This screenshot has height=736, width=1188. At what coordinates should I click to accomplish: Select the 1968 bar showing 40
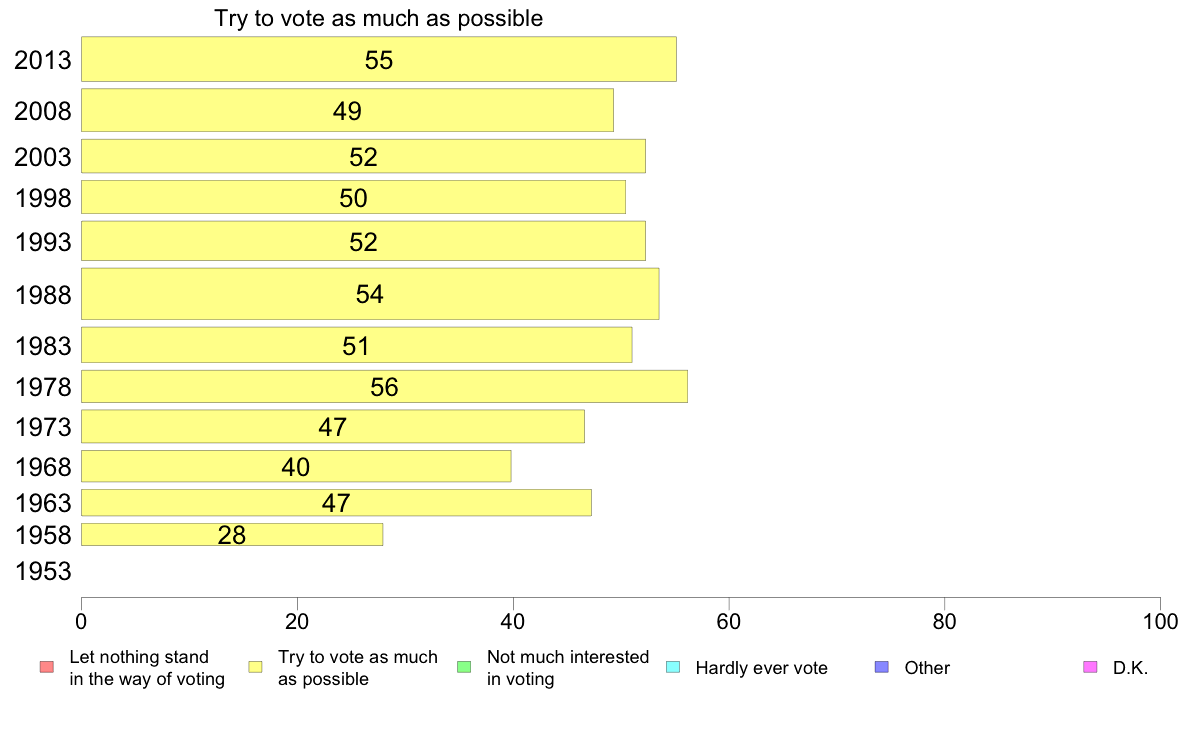296,466
